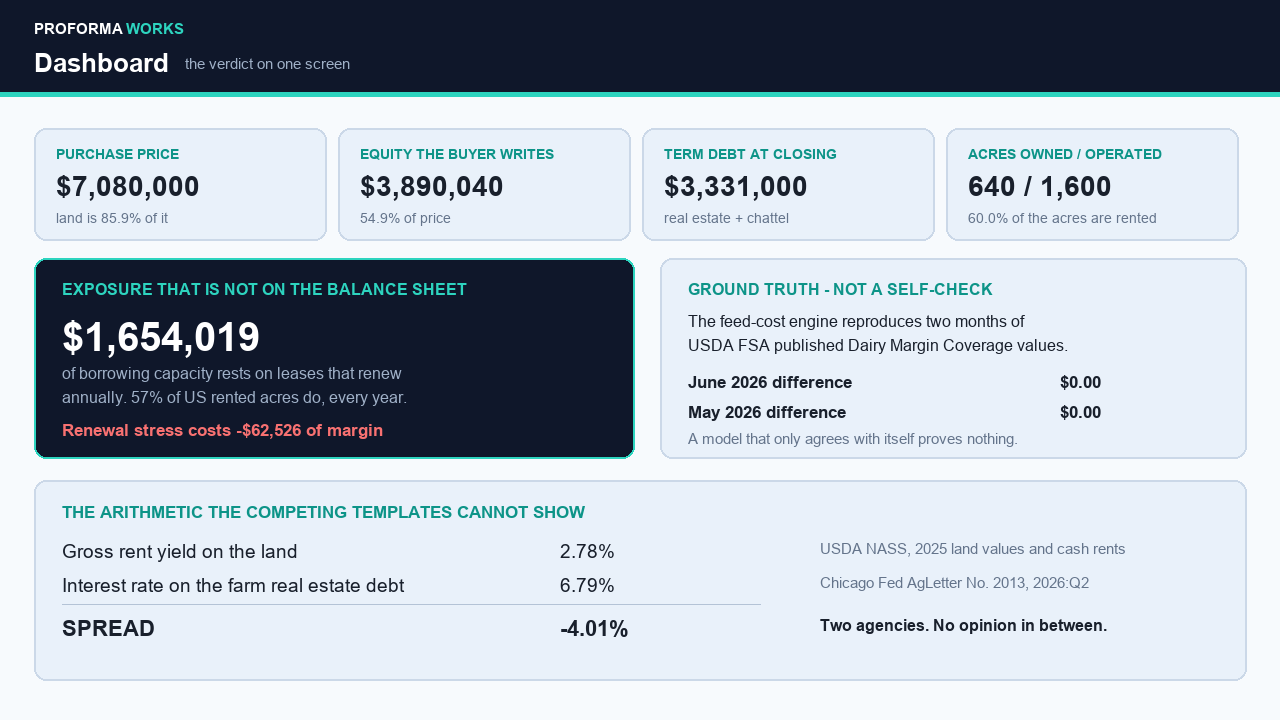Click the 640 / 1,600 acres figure
This screenshot has height=720, width=1280.
pos(1040,187)
